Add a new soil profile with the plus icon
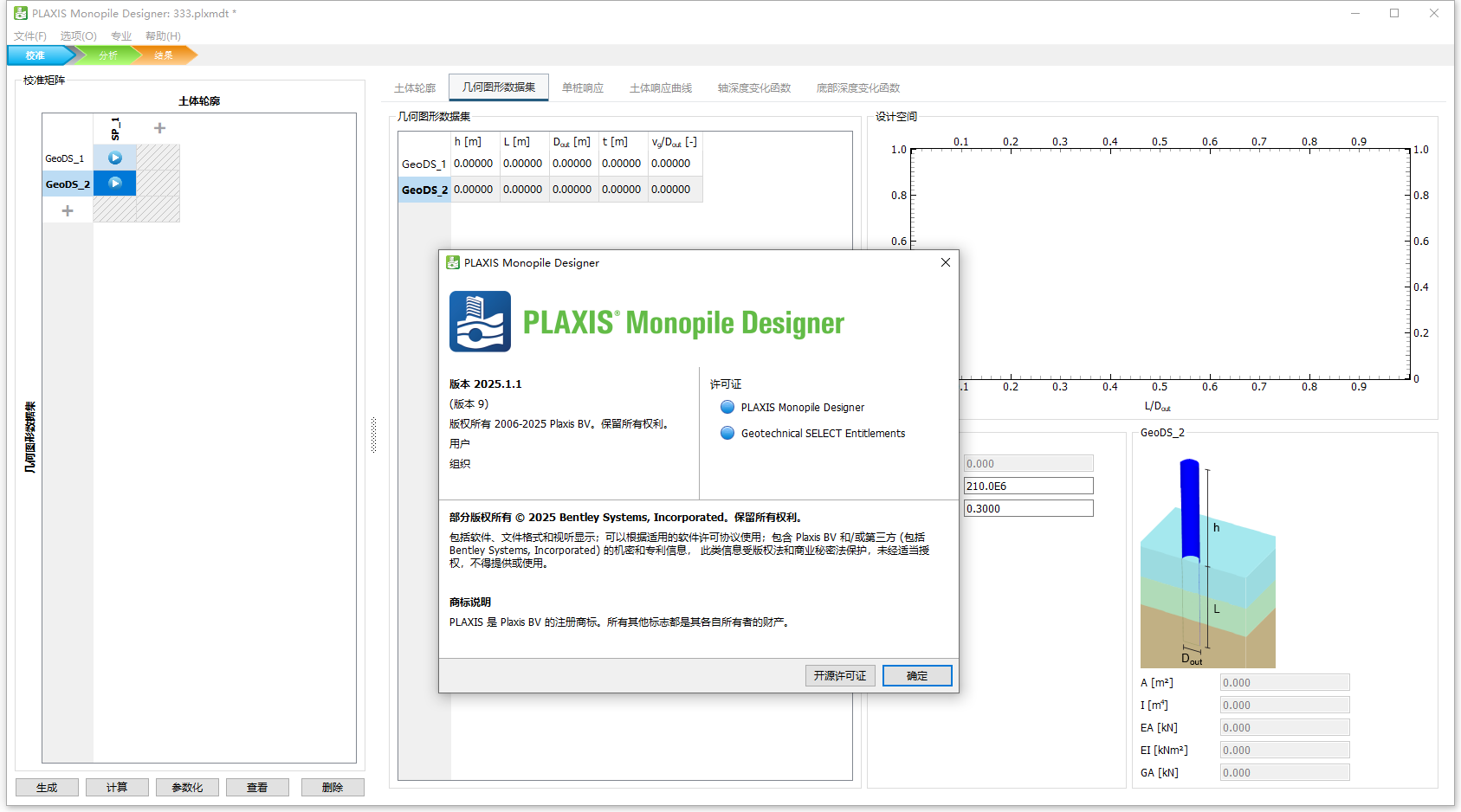 coord(159,127)
